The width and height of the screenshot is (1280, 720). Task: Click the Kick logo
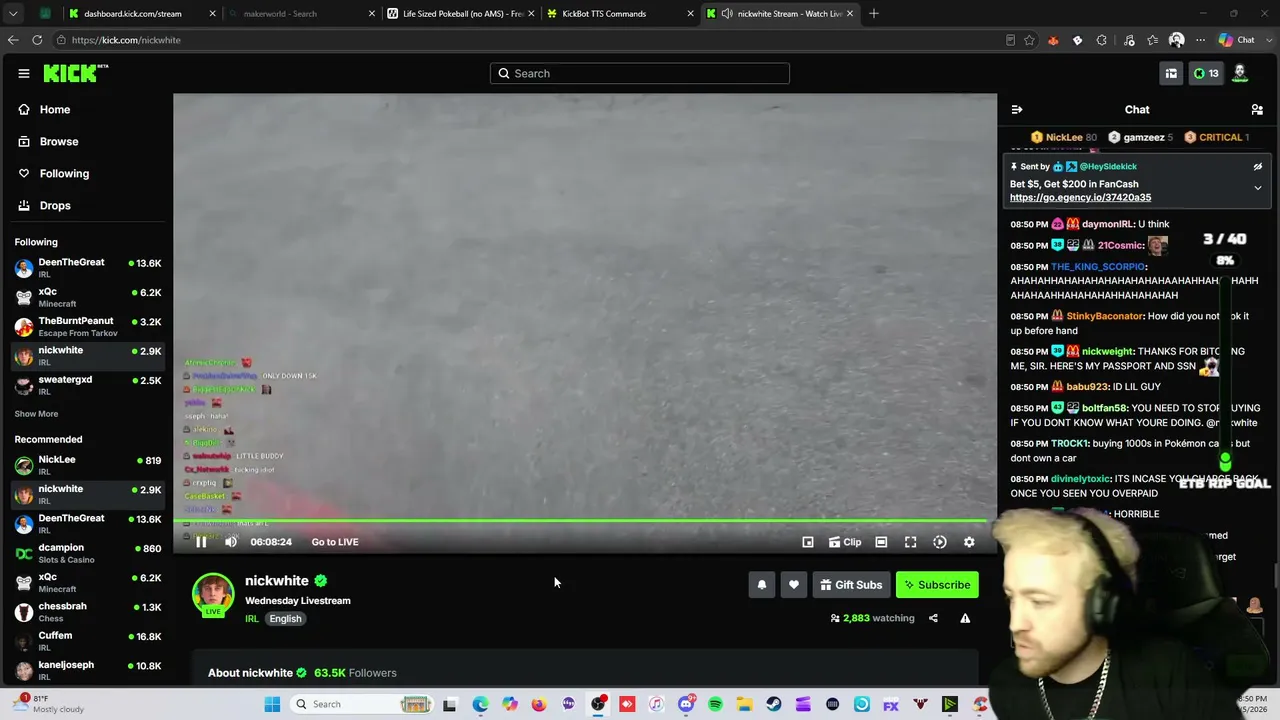point(75,73)
